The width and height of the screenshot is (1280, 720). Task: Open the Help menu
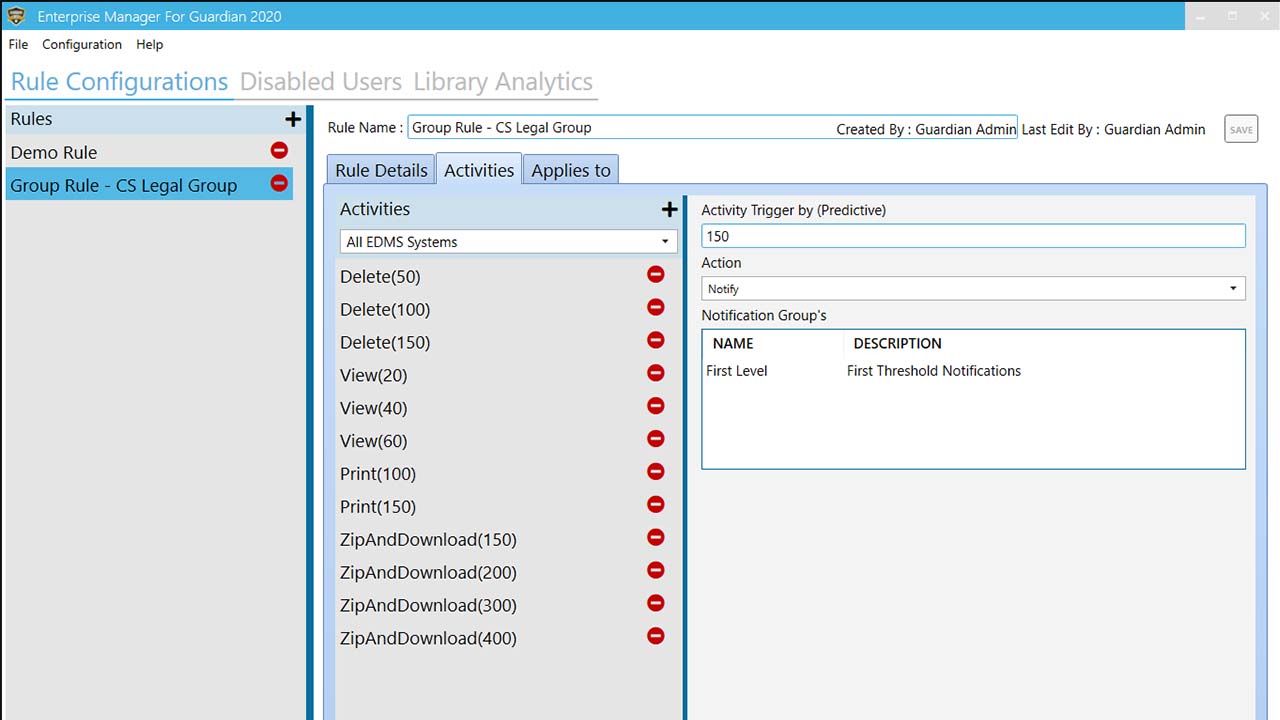(150, 44)
